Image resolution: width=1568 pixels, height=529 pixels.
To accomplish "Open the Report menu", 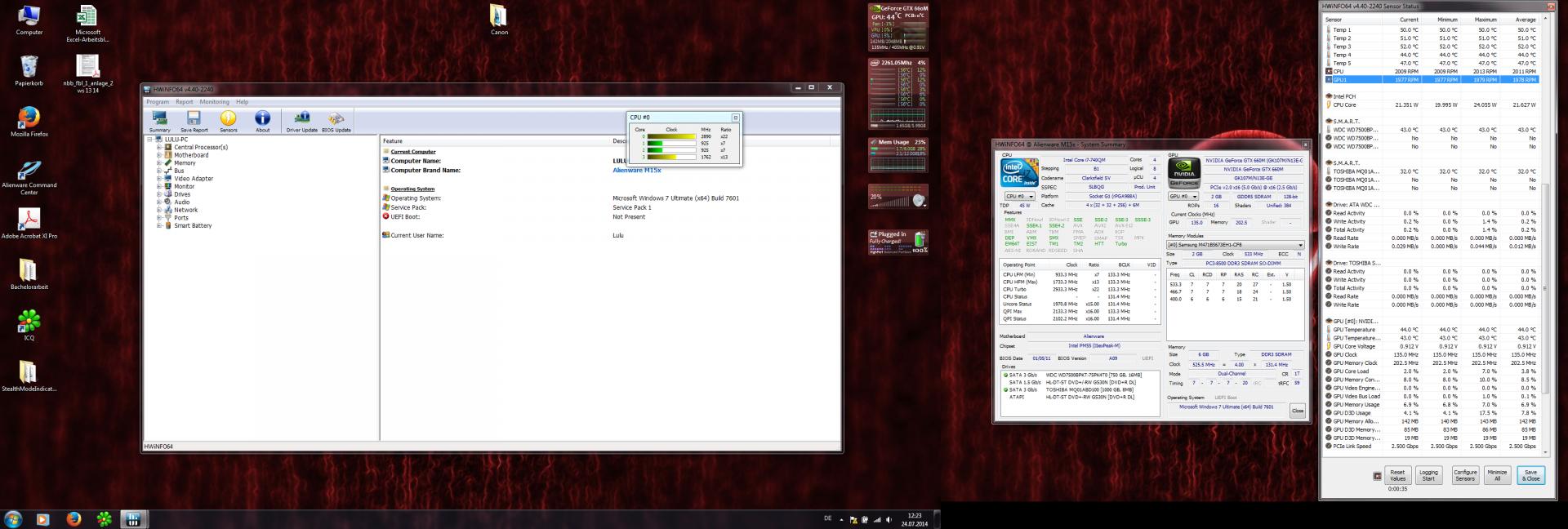I will point(185,102).
